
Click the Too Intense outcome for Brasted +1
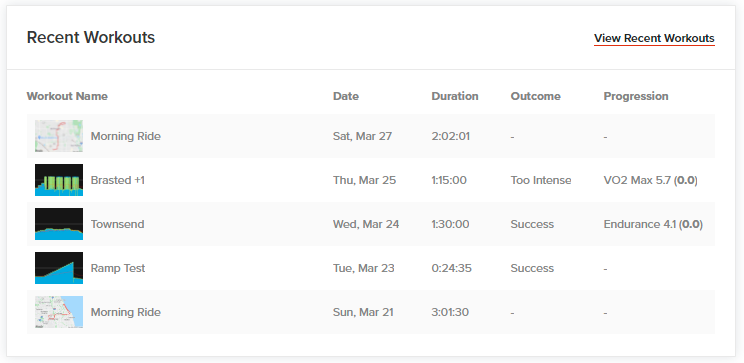tap(541, 180)
